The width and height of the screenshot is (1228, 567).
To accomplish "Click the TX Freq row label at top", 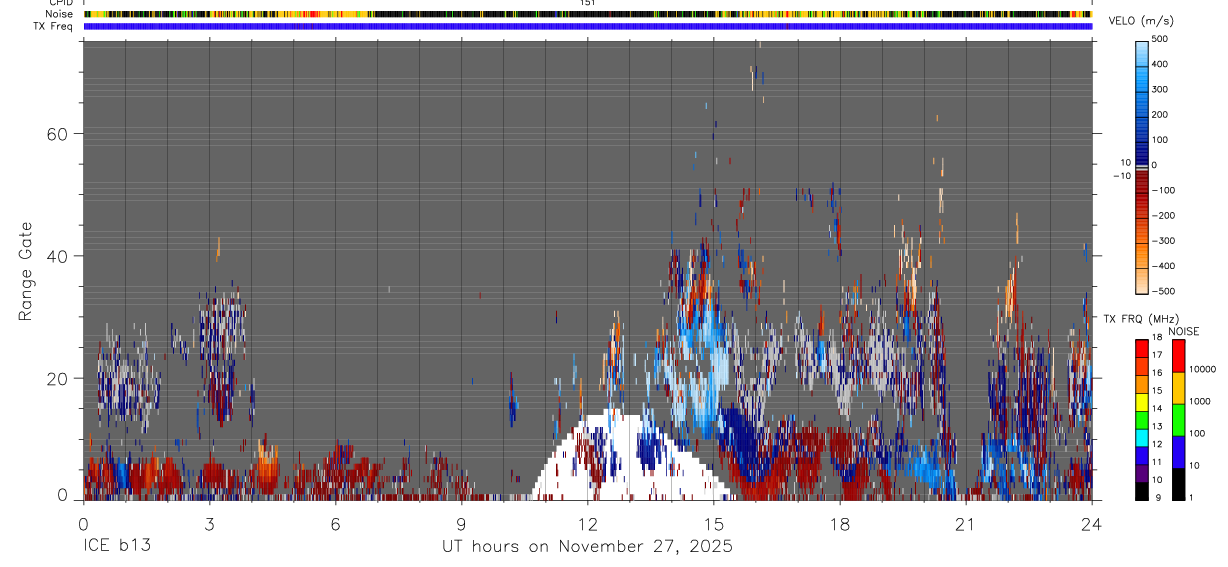I will 53,26.
